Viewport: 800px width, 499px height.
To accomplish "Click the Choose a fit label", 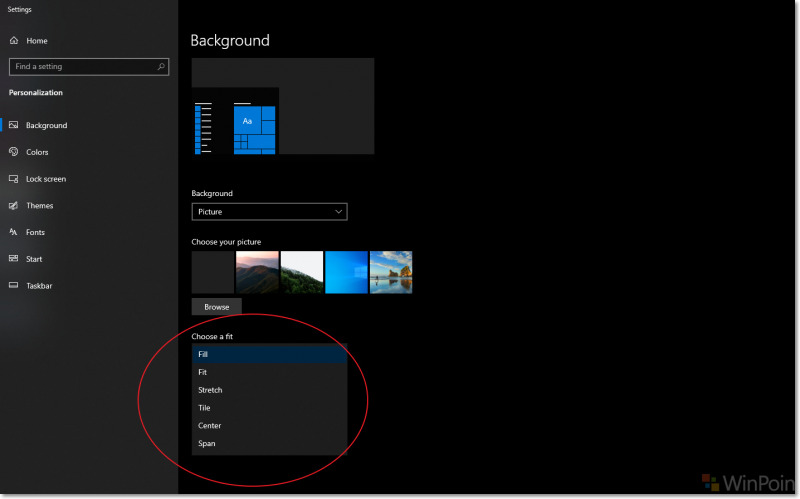I will 212,336.
